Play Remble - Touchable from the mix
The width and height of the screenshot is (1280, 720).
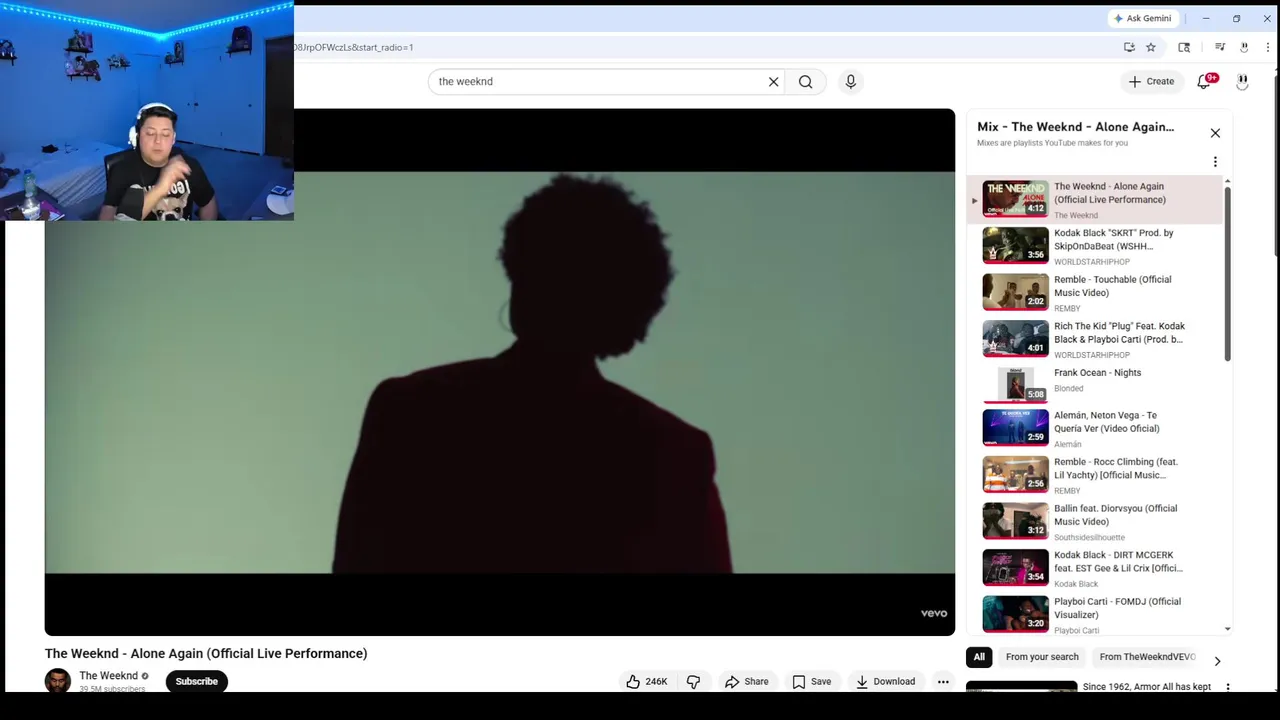[x=1095, y=293]
